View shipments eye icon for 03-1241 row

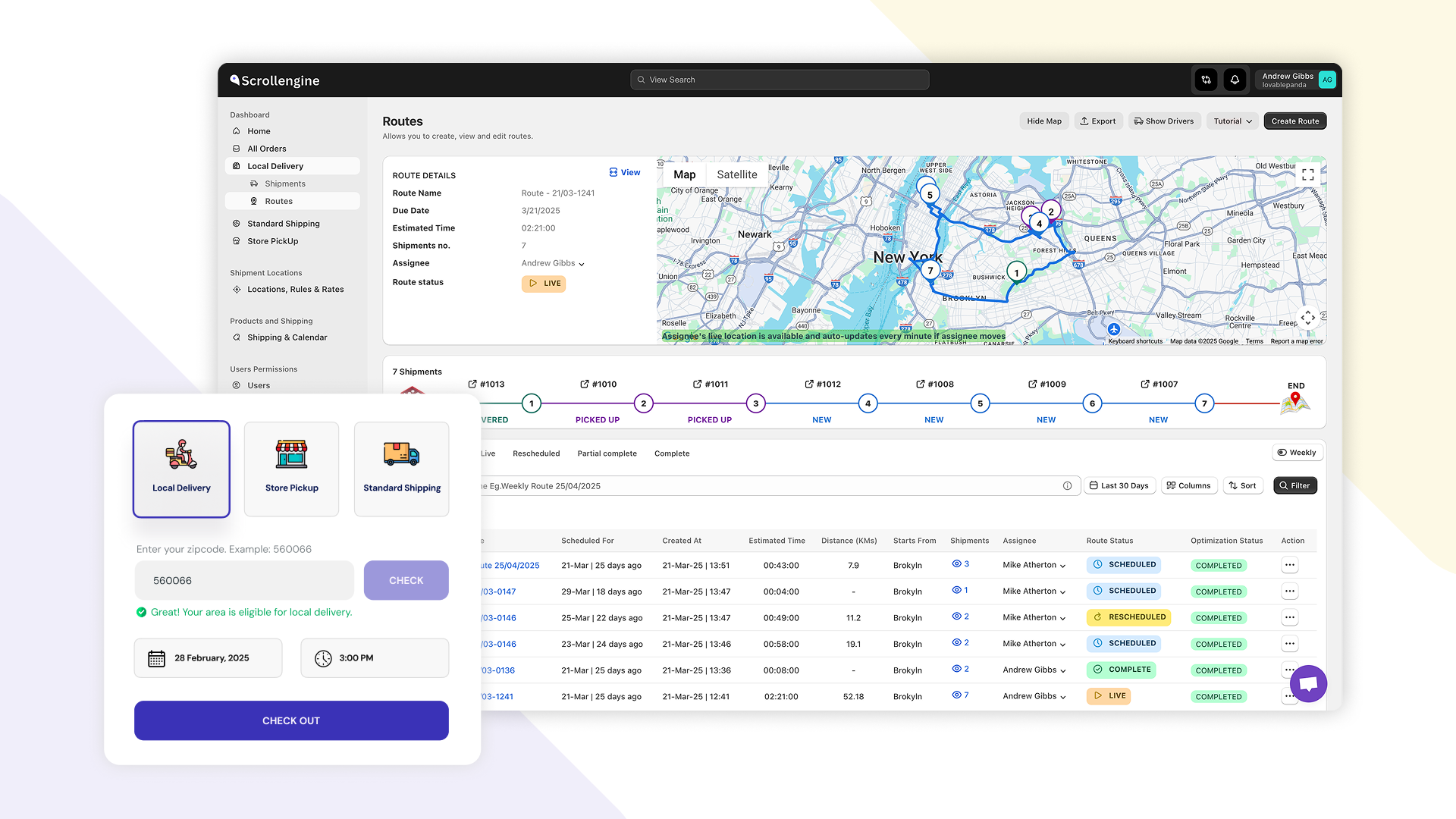956,695
